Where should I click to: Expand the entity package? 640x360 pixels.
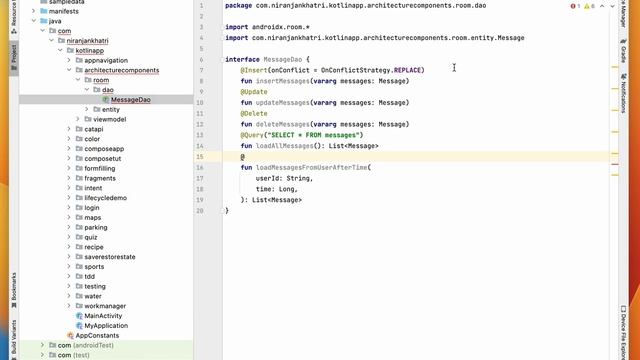pos(87,109)
